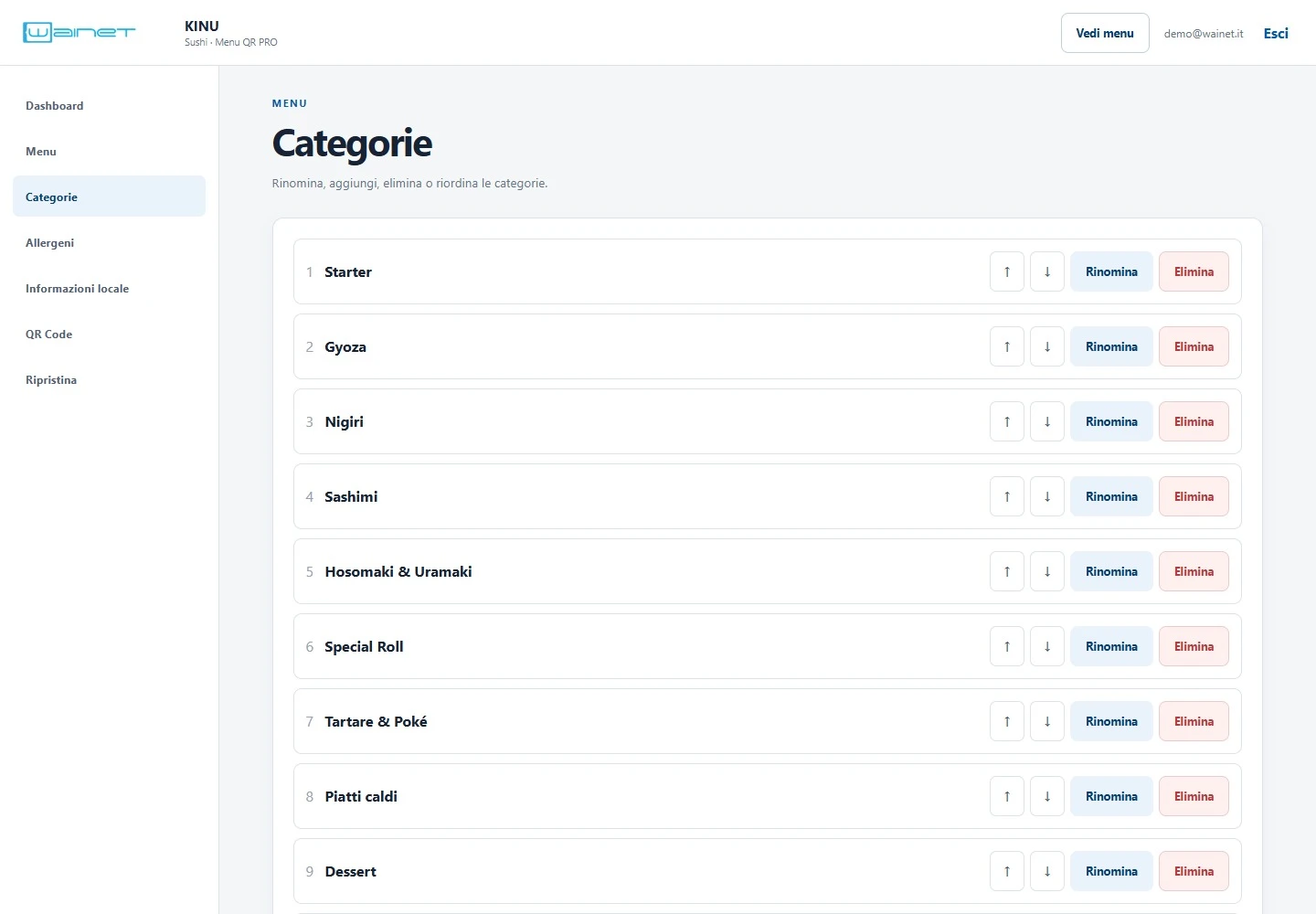
Task: Move Starter category down with arrow
Action: coord(1047,271)
